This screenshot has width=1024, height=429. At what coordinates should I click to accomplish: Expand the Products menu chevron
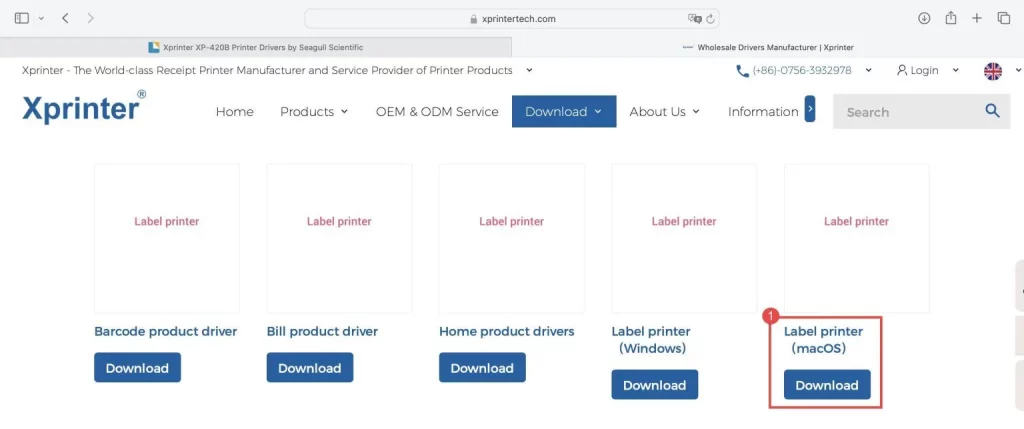pos(344,112)
